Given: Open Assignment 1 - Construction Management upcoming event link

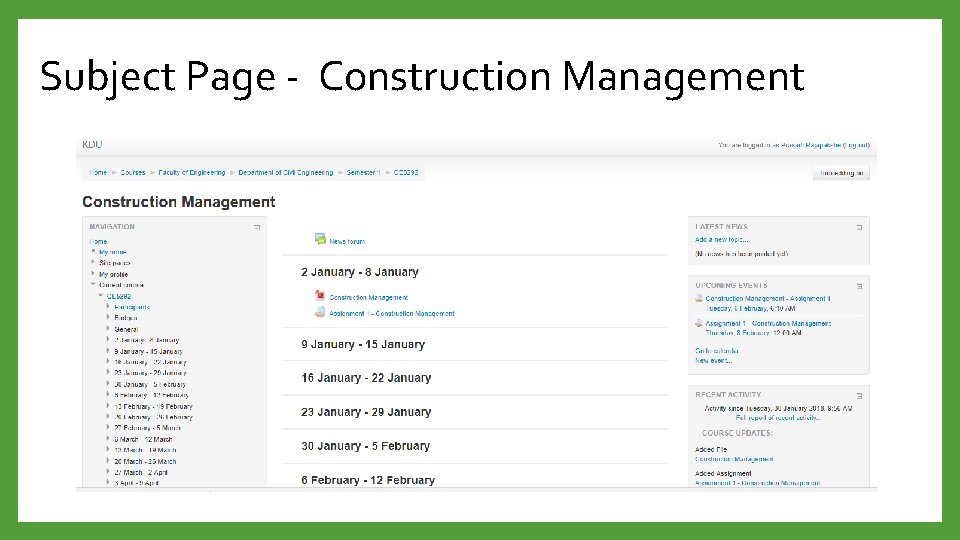Looking at the screenshot, I should (768, 323).
